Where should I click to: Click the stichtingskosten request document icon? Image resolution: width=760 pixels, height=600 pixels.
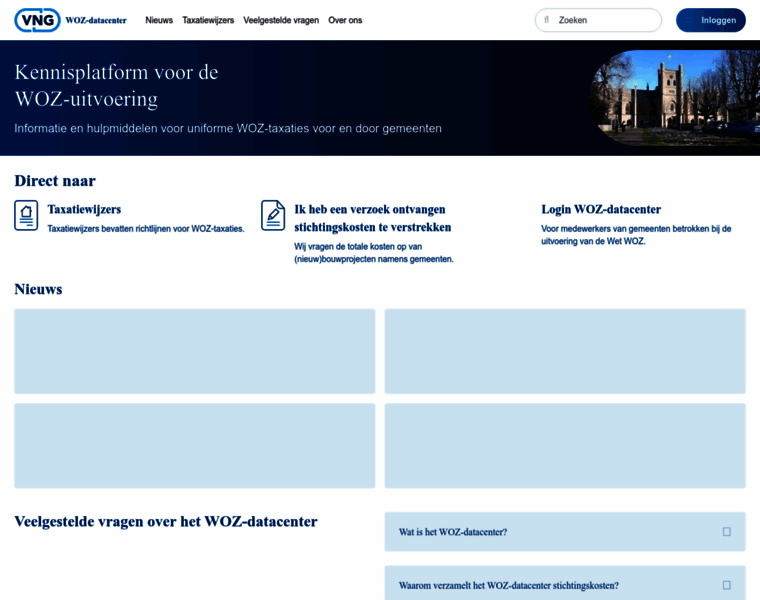coord(273,215)
